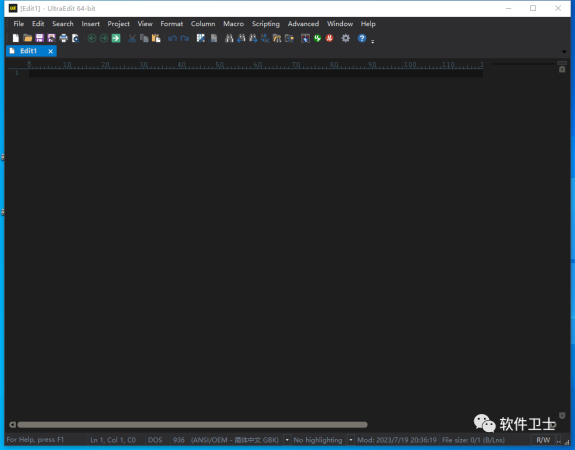
Task: Open the File menu
Action: click(19, 24)
